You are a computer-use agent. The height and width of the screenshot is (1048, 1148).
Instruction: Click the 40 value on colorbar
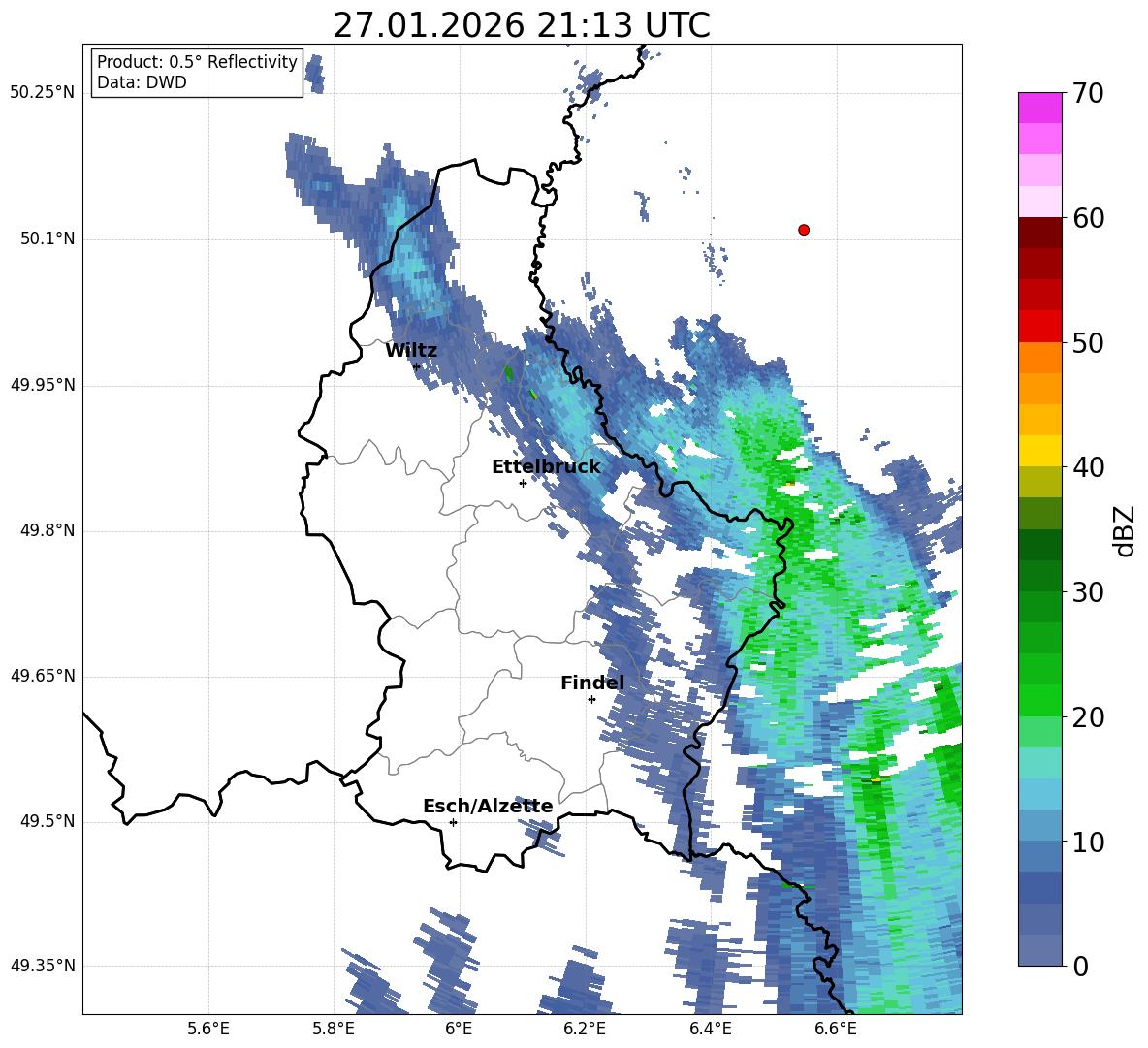point(1088,467)
